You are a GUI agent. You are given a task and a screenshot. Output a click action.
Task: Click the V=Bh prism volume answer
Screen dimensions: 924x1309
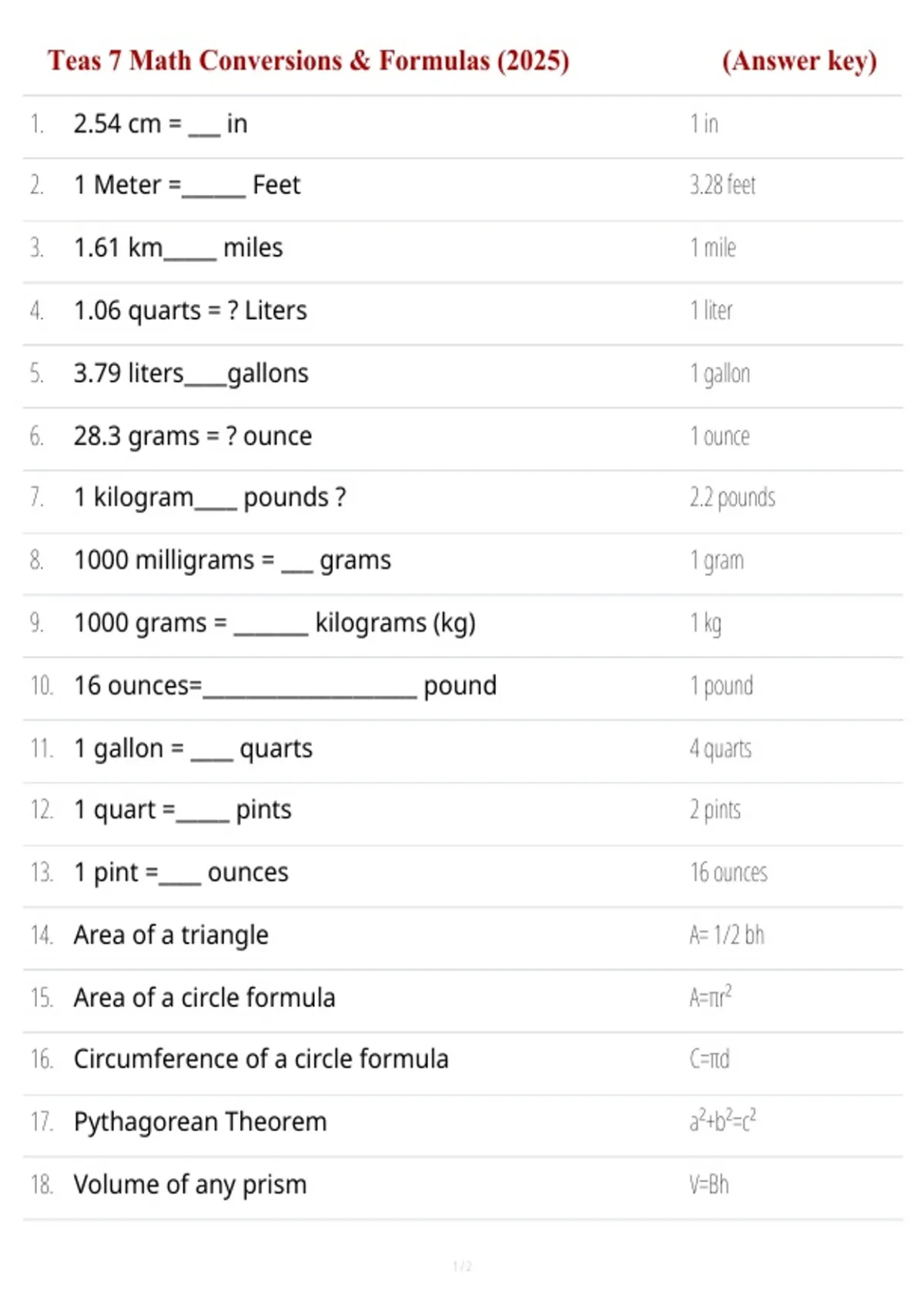pyautogui.click(x=708, y=1185)
